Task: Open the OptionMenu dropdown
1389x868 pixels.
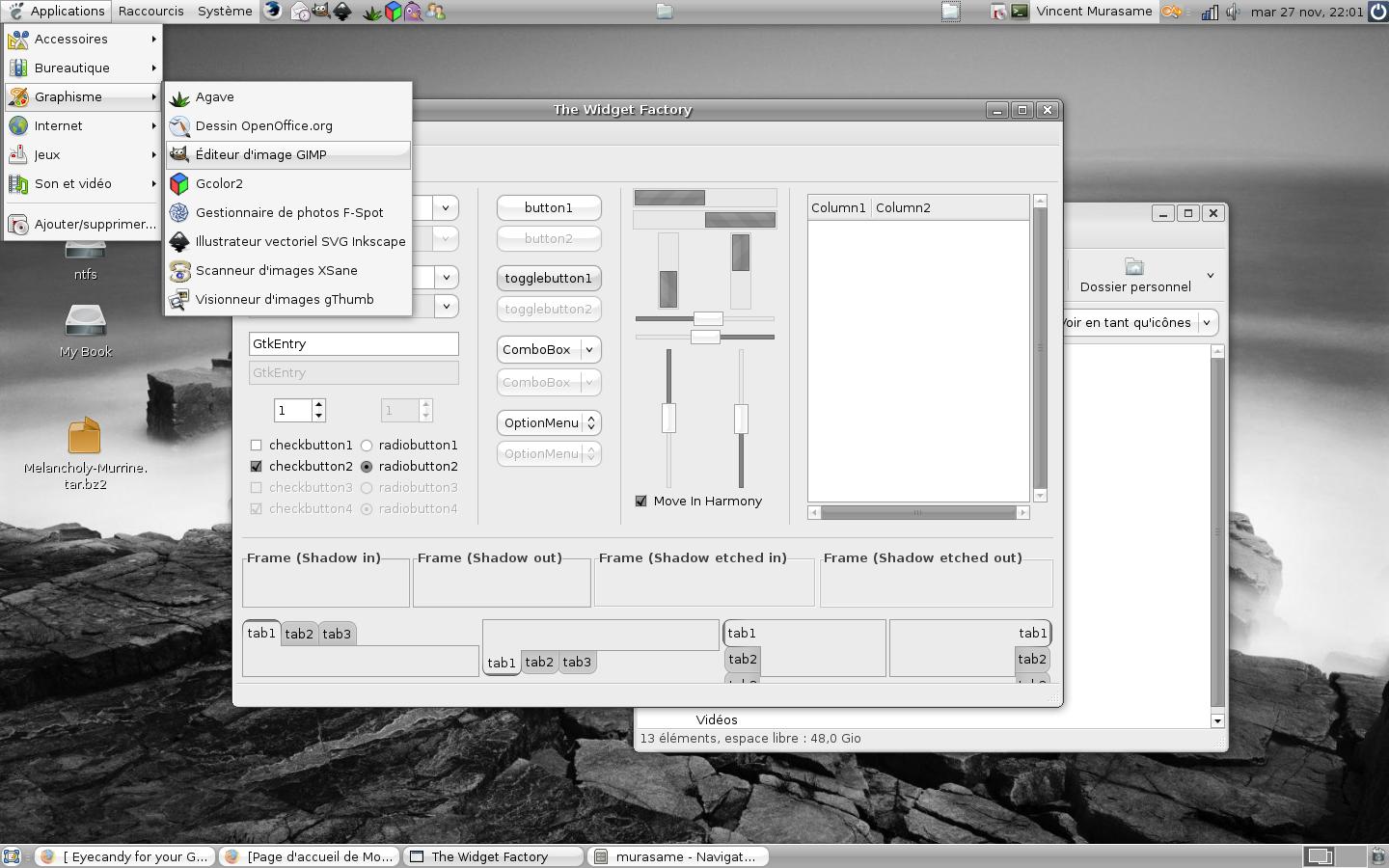Action: [x=549, y=423]
